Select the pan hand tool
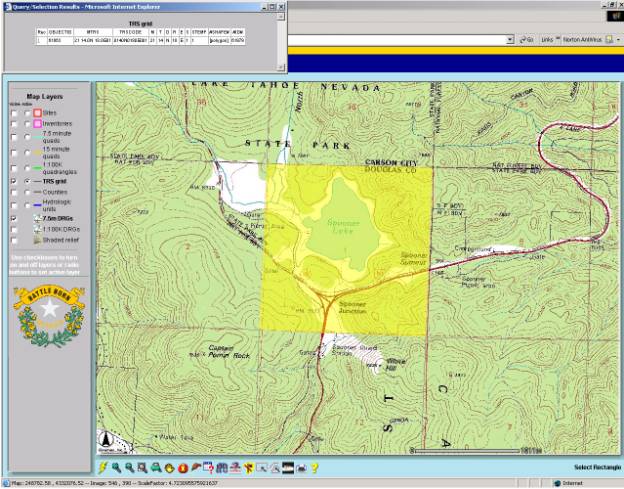624x489 pixels. 170,467
